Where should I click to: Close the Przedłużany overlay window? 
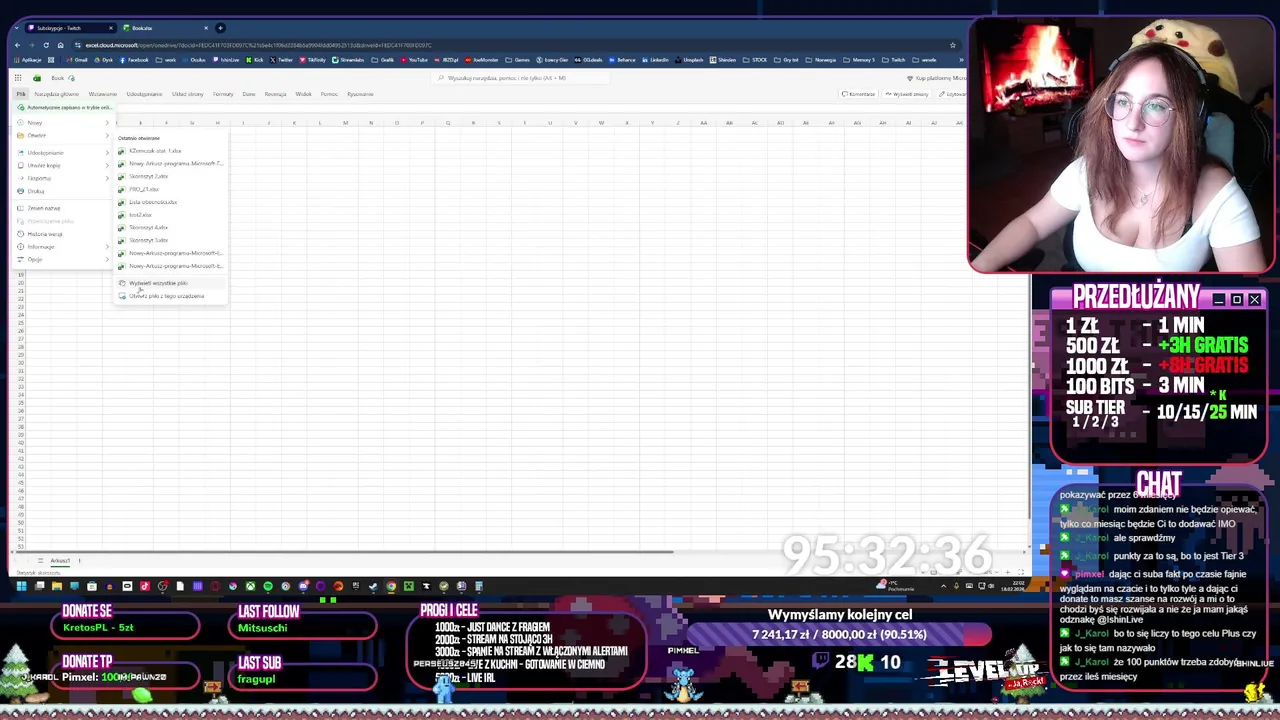tap(1254, 299)
